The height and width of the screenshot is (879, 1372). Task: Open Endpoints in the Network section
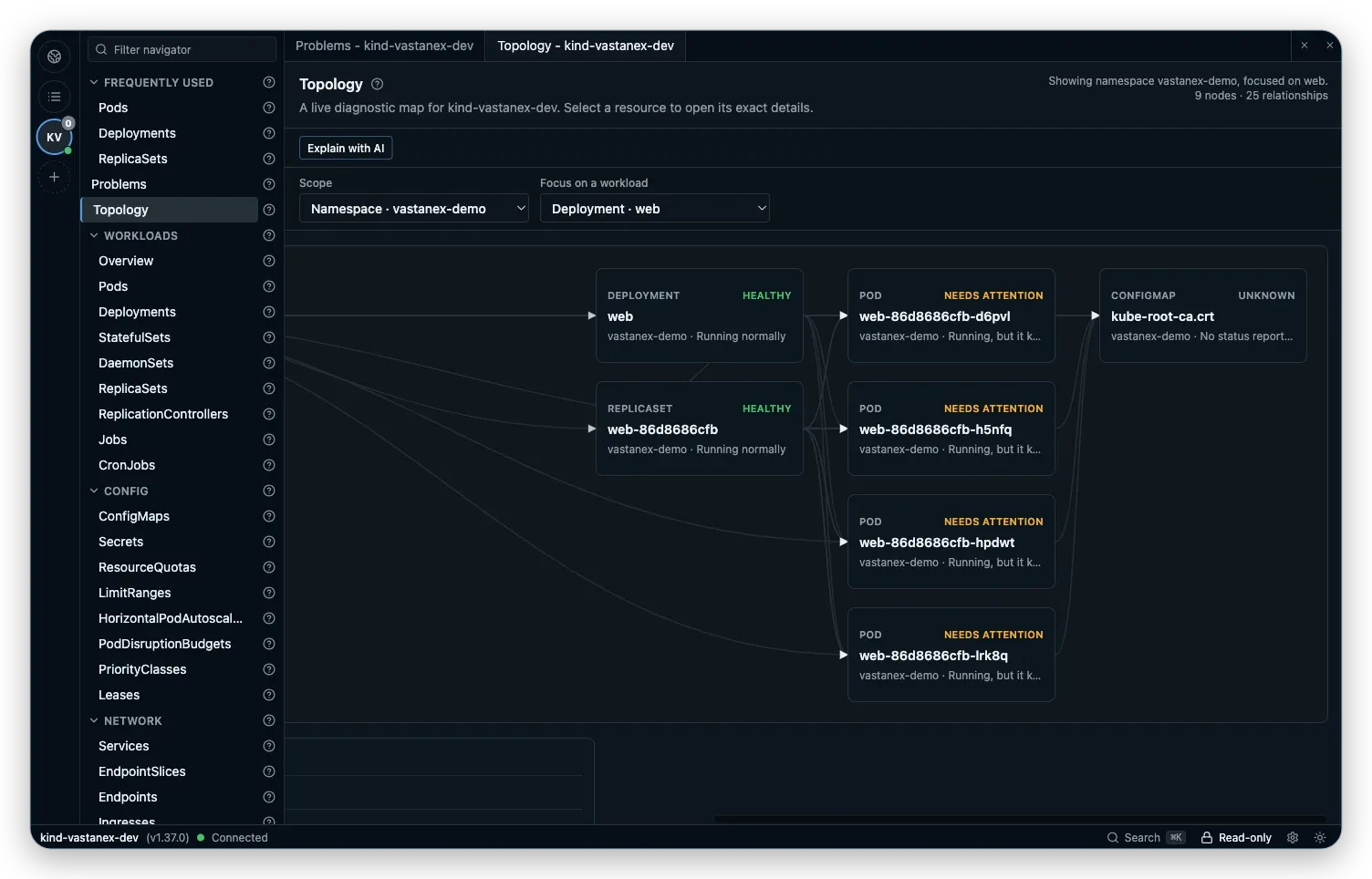click(128, 797)
